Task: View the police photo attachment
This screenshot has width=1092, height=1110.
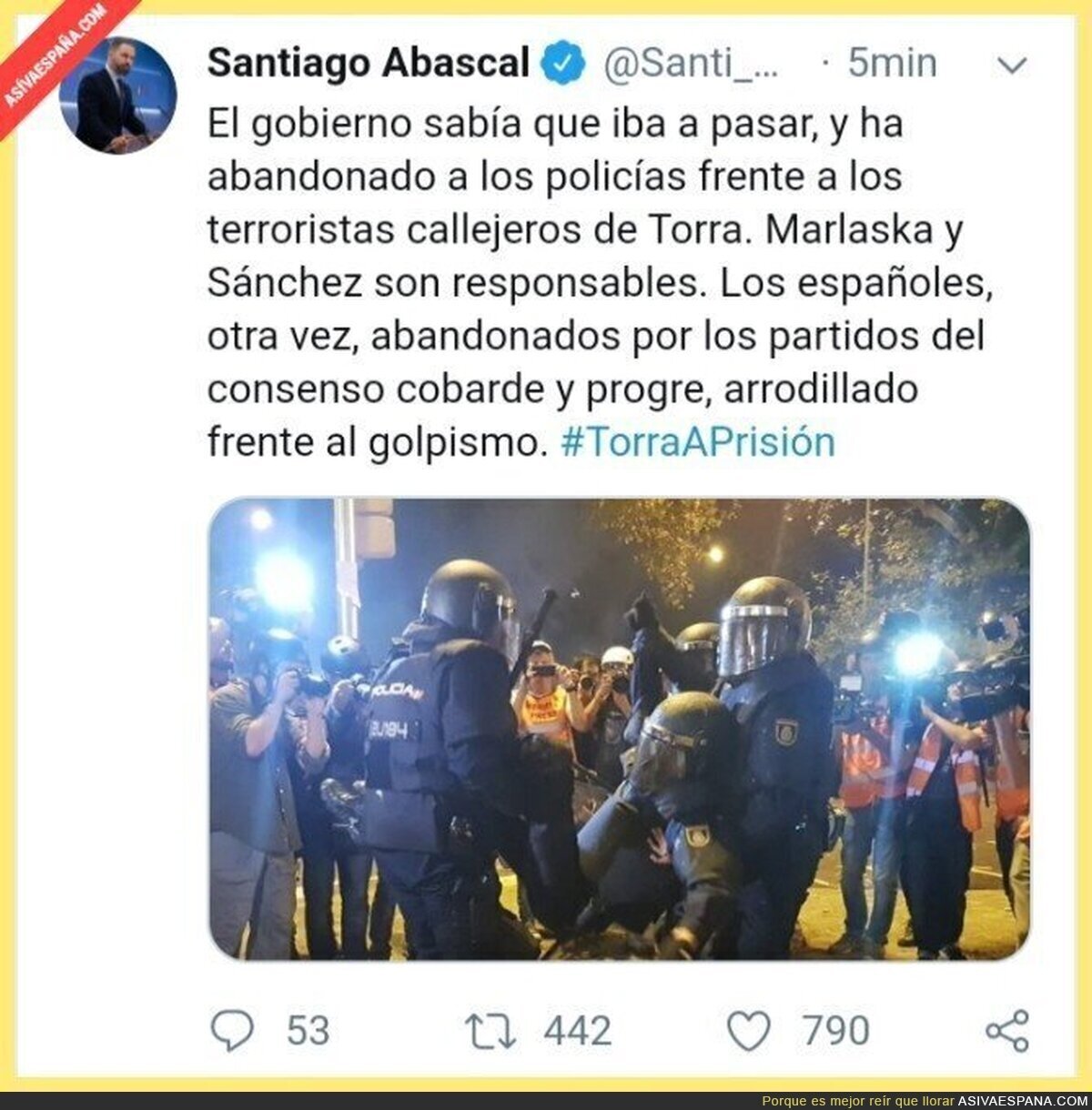Action: click(620, 729)
